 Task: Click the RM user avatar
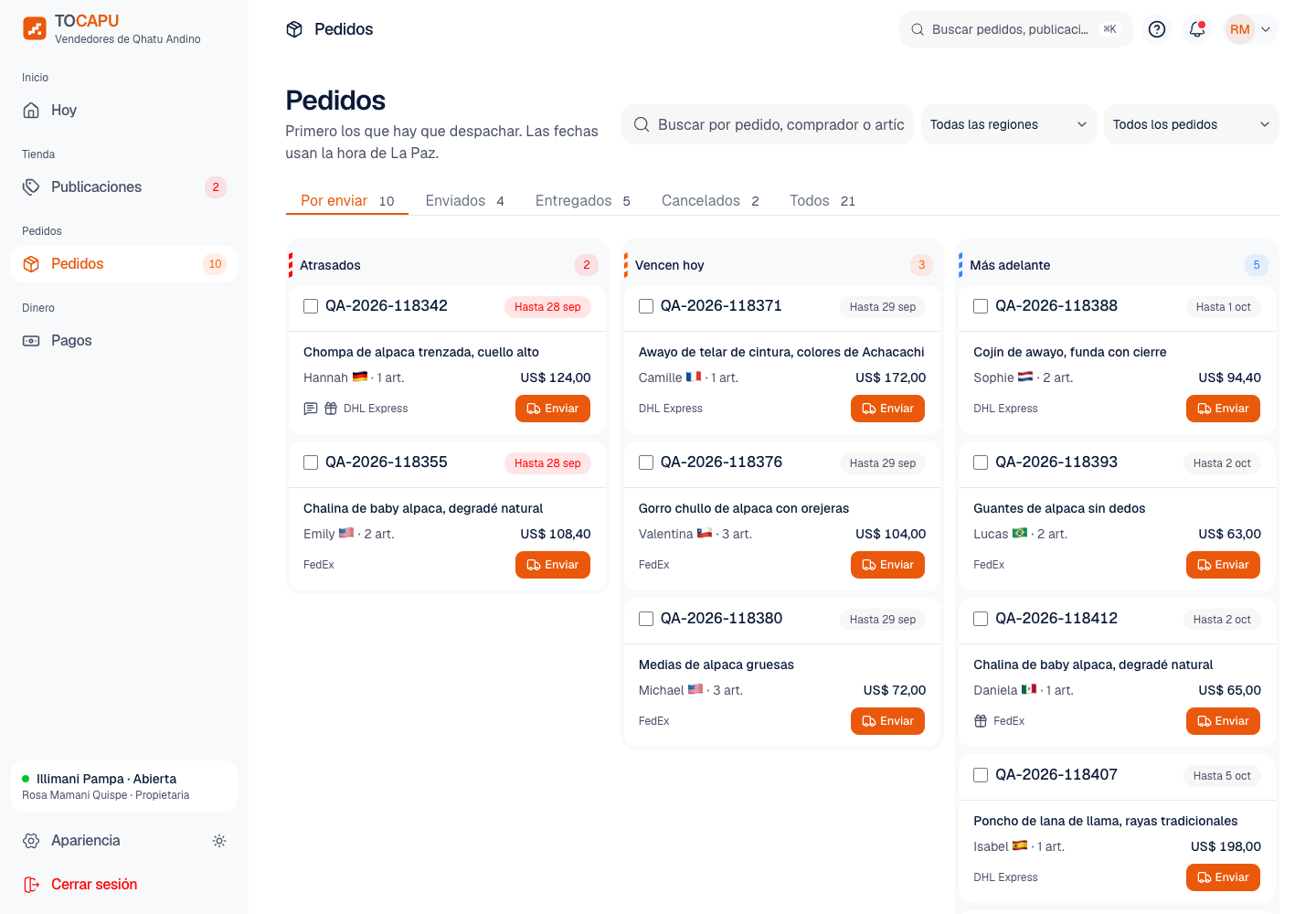(x=1239, y=29)
